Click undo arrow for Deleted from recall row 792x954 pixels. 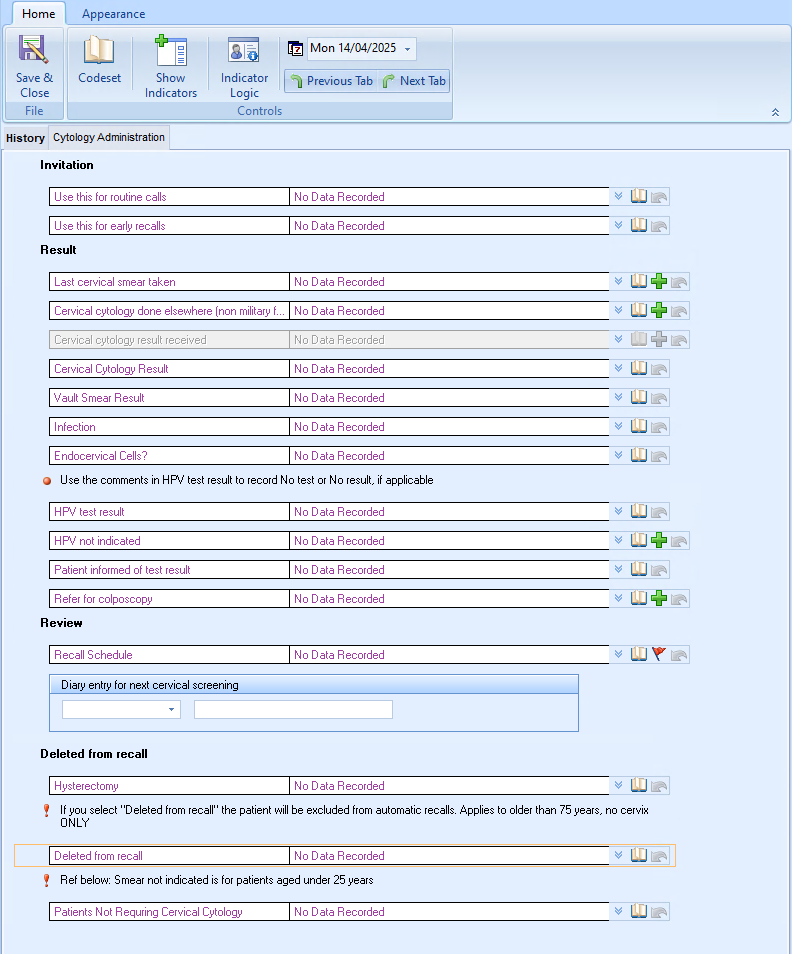pos(659,856)
